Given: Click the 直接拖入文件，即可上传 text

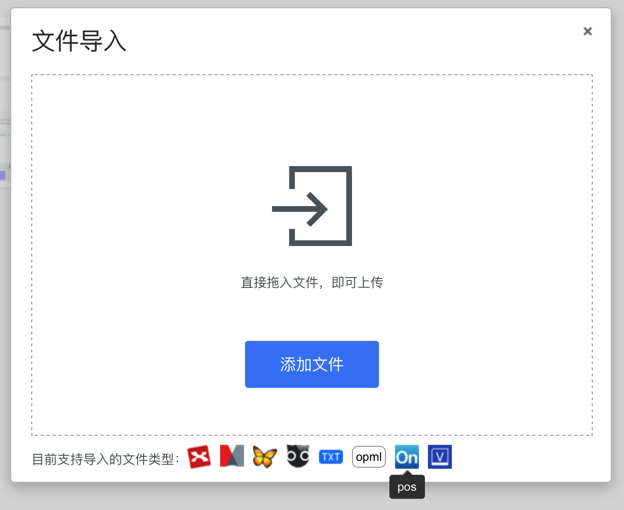Looking at the screenshot, I should click(312, 282).
